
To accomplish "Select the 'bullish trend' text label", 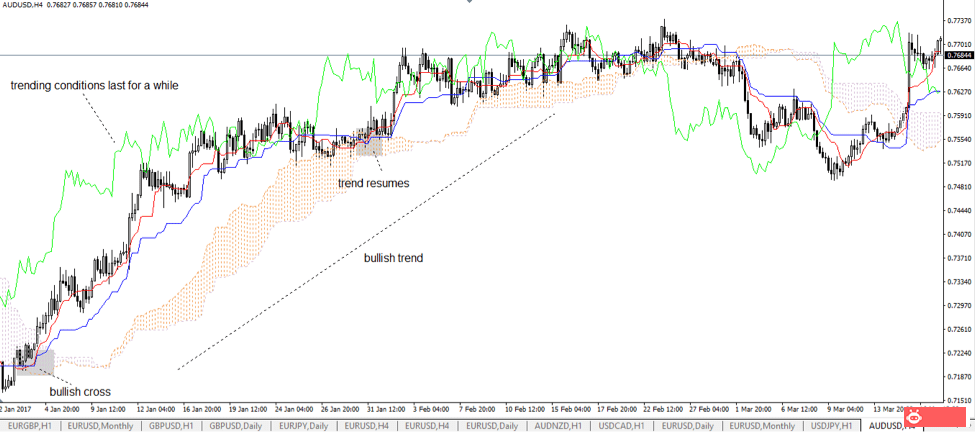I will click(x=394, y=257).
